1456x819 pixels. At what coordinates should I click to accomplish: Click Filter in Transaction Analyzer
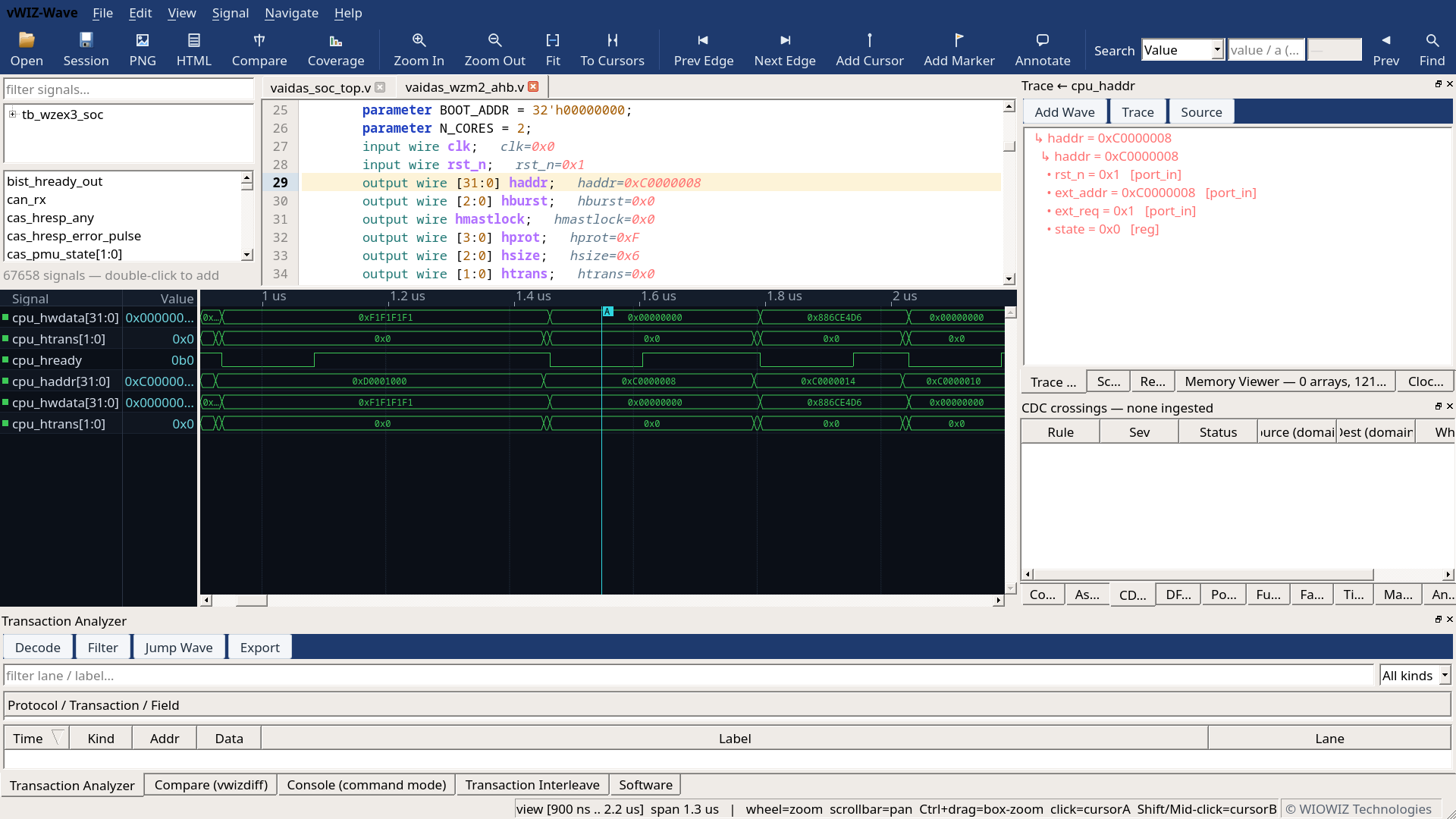point(103,648)
